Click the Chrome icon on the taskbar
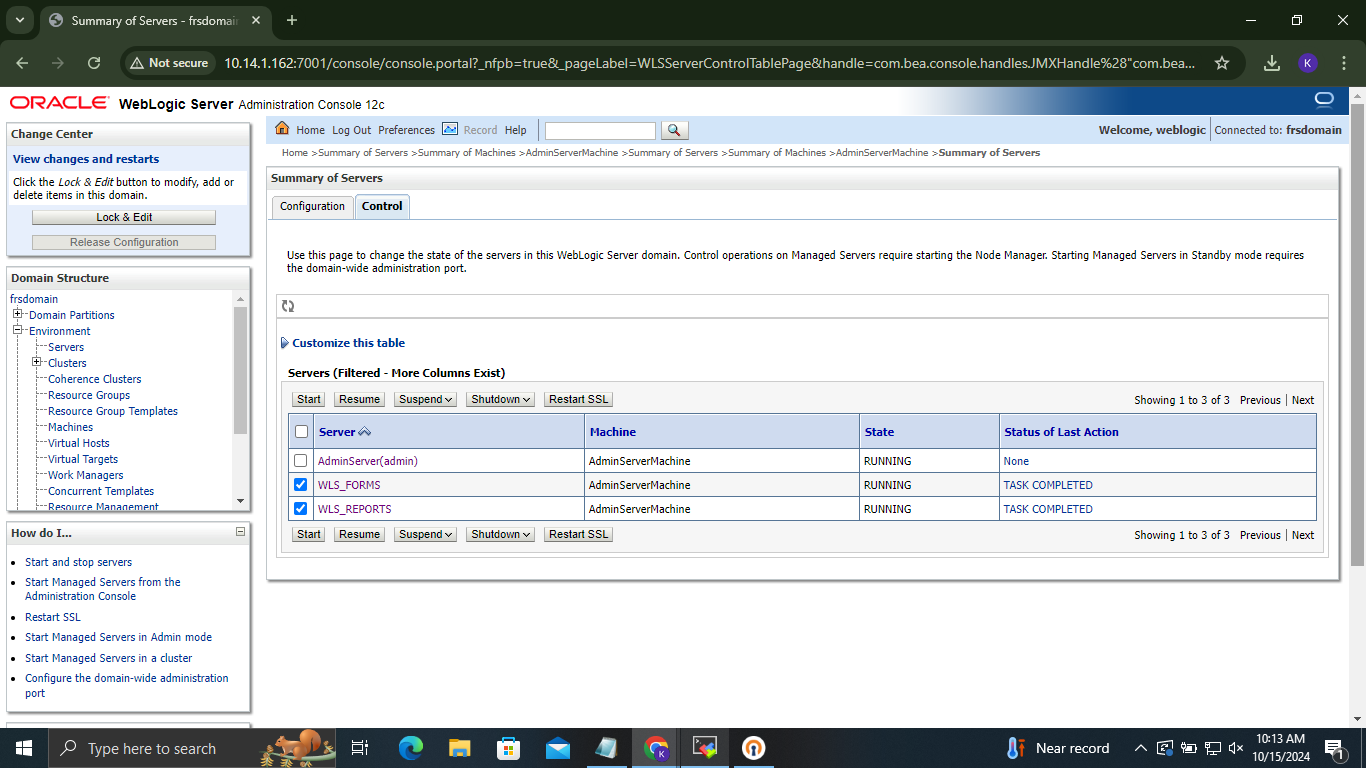The height and width of the screenshot is (768, 1366). 656,748
